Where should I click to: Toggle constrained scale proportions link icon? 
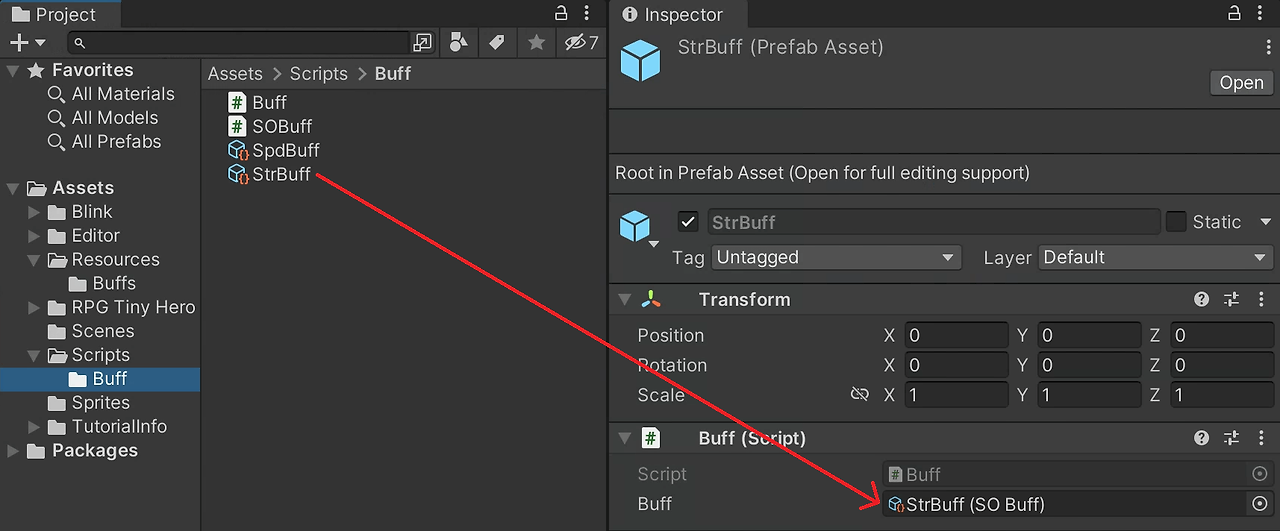(x=859, y=395)
